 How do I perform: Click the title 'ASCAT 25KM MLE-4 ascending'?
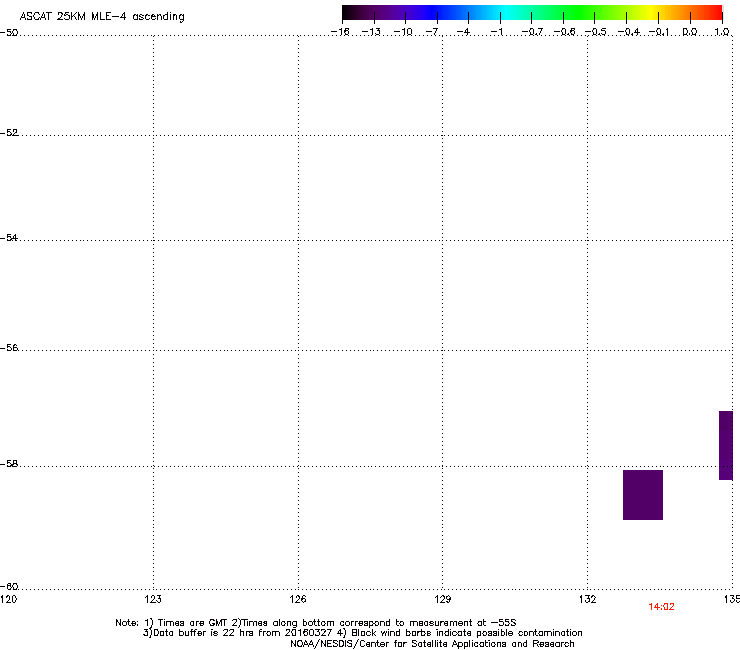click(x=102, y=17)
